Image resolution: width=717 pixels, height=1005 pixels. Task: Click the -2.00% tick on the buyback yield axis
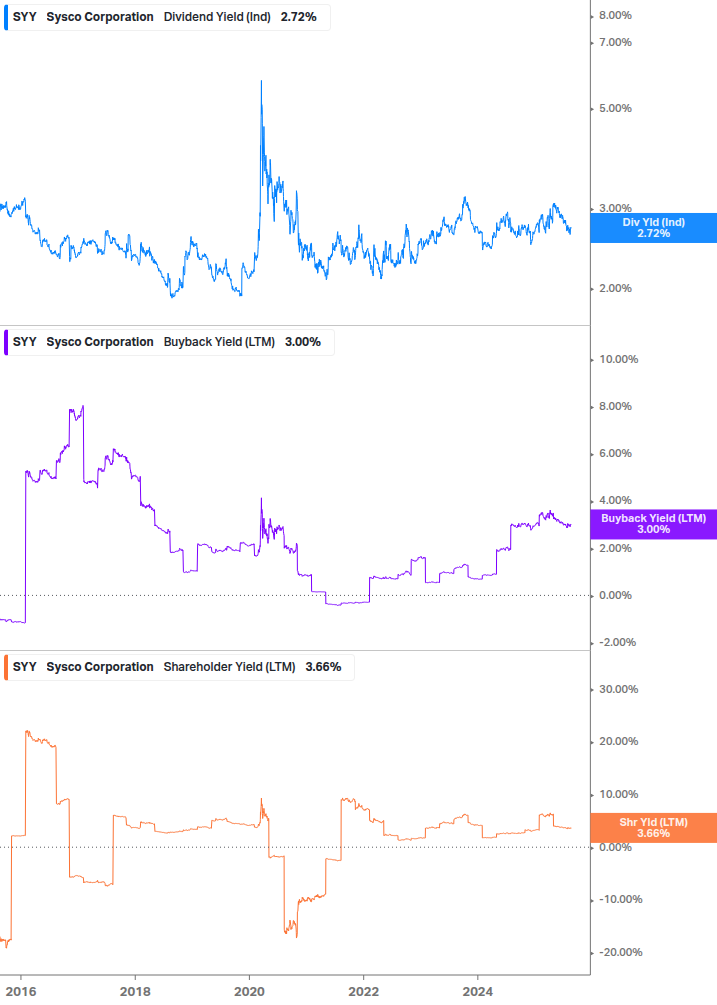[618, 643]
